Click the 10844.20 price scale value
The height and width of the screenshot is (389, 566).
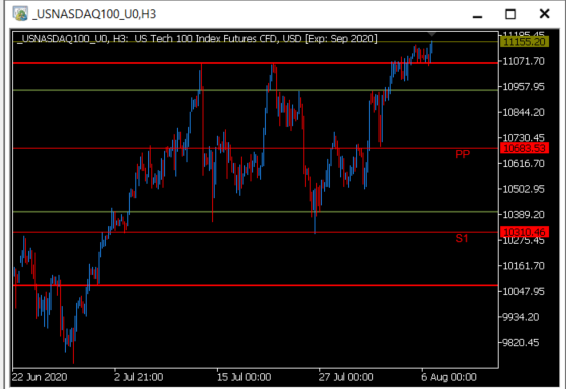point(523,113)
